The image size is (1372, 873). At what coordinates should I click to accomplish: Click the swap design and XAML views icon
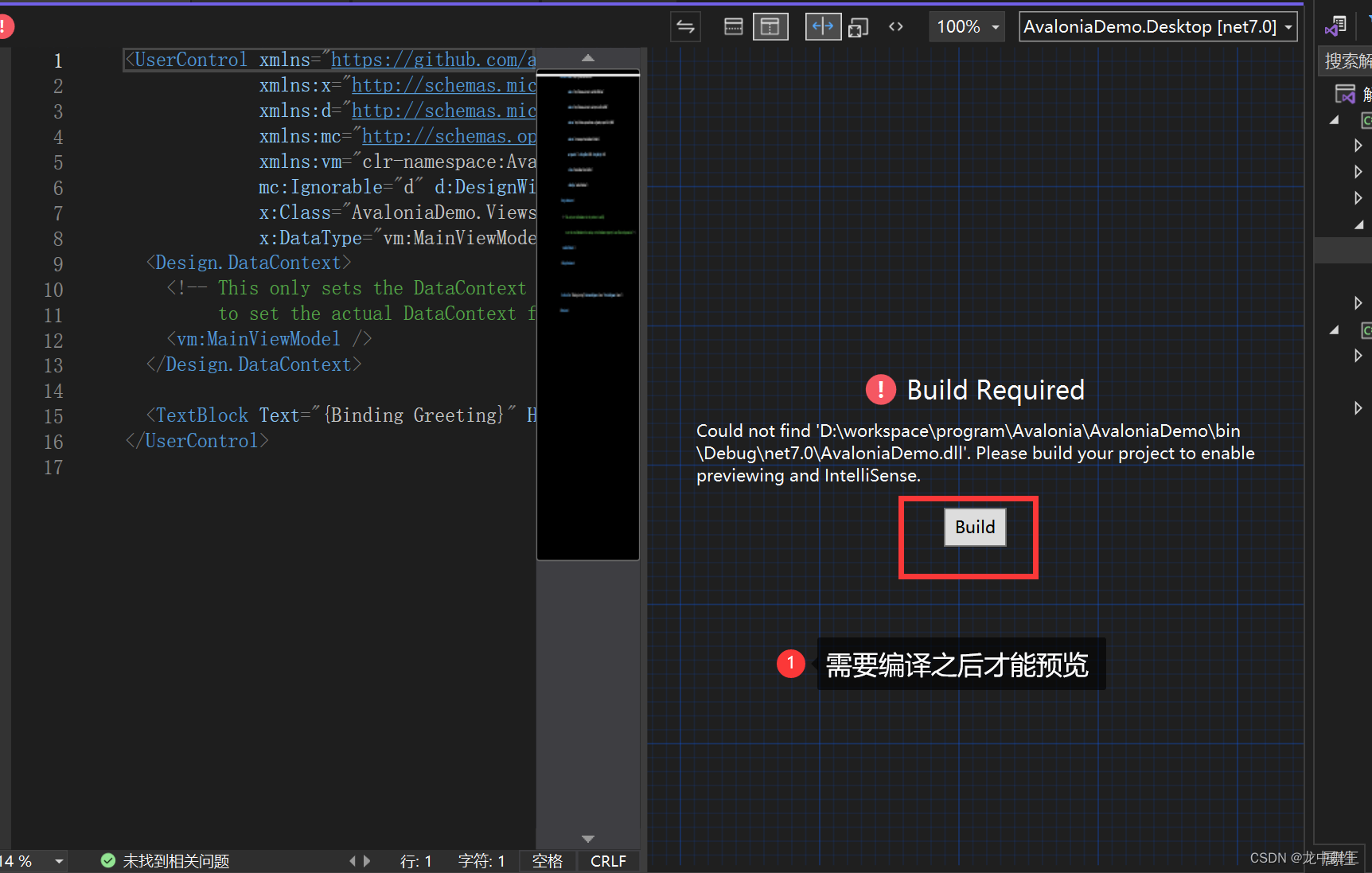click(x=685, y=26)
